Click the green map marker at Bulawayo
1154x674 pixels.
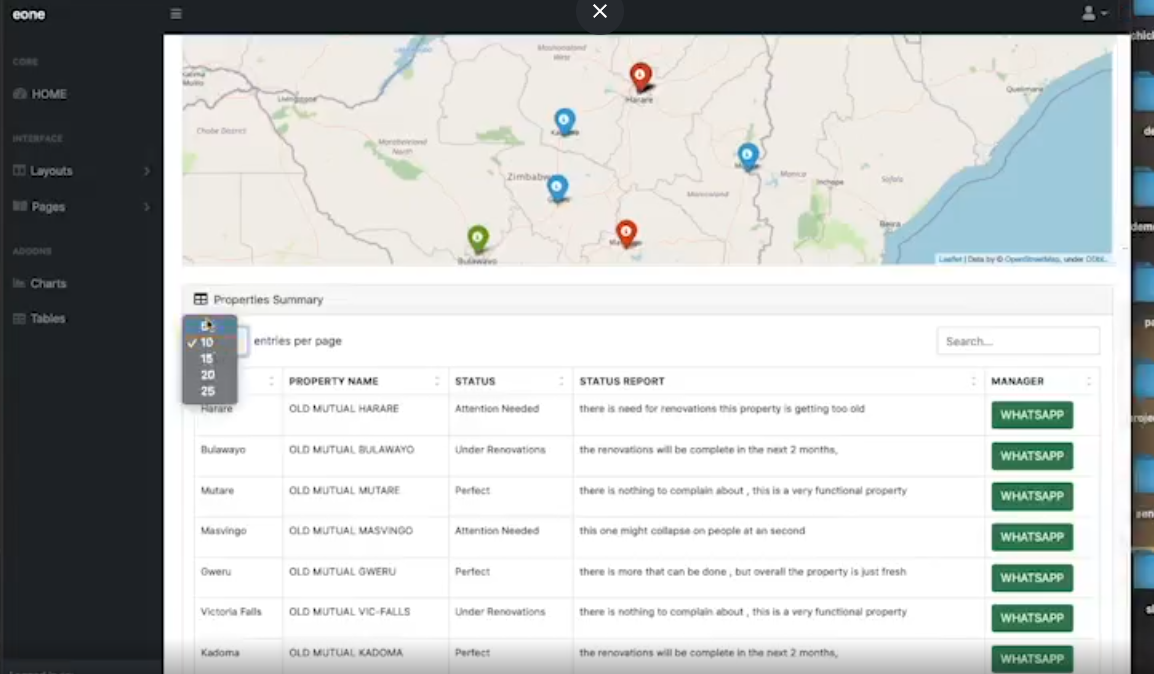click(x=478, y=238)
